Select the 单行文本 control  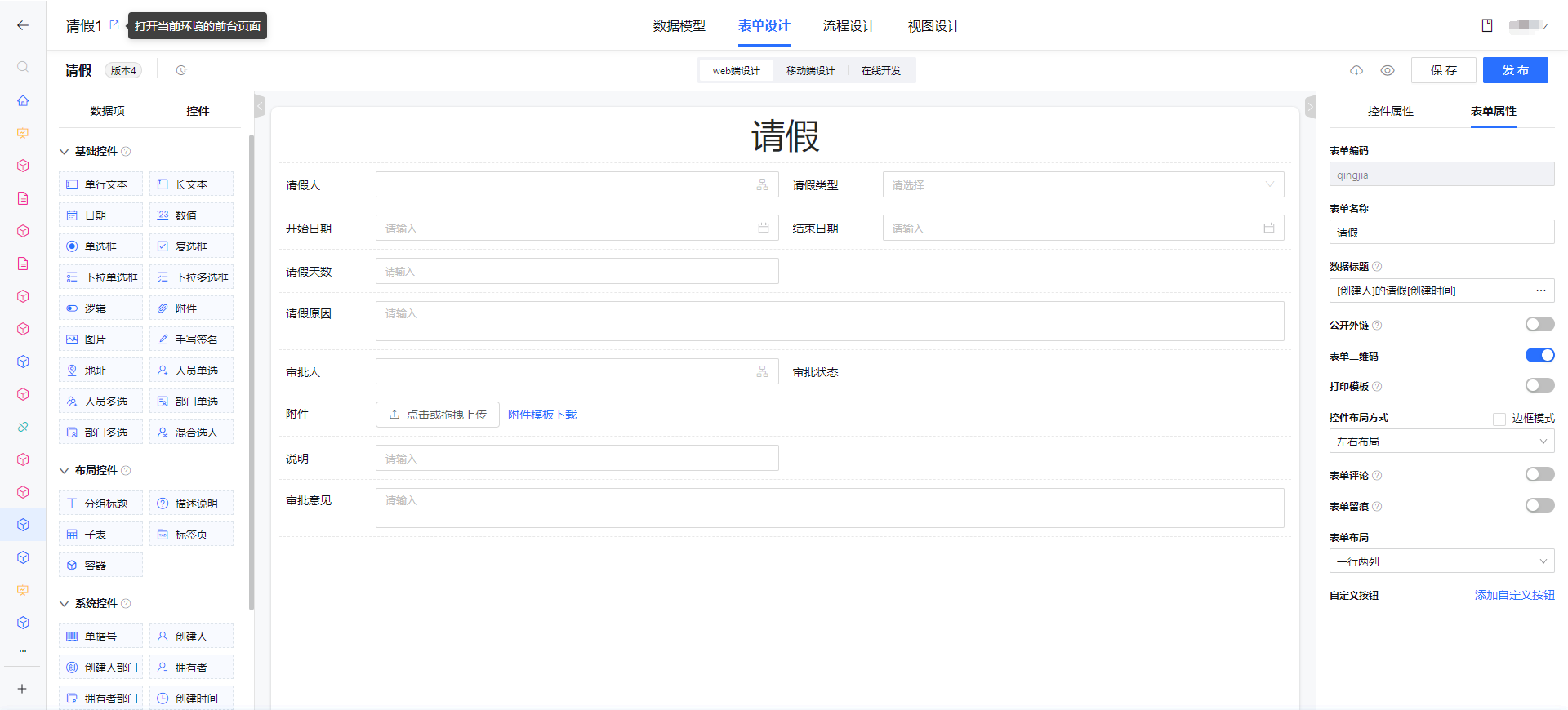click(x=100, y=184)
